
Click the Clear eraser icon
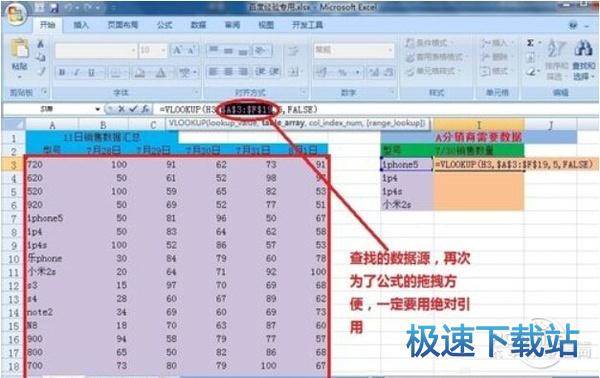point(530,72)
